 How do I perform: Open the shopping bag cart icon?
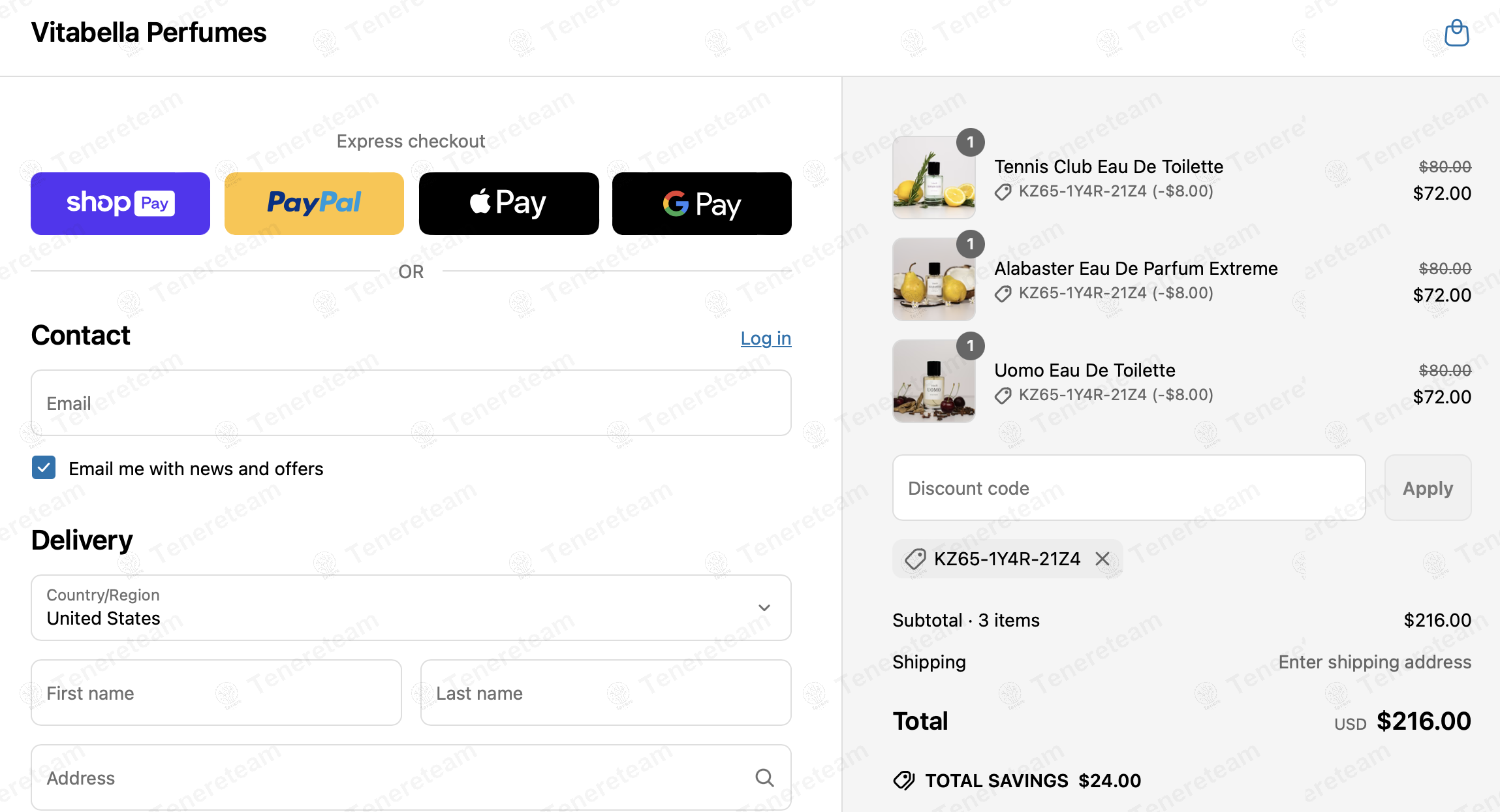(1456, 33)
